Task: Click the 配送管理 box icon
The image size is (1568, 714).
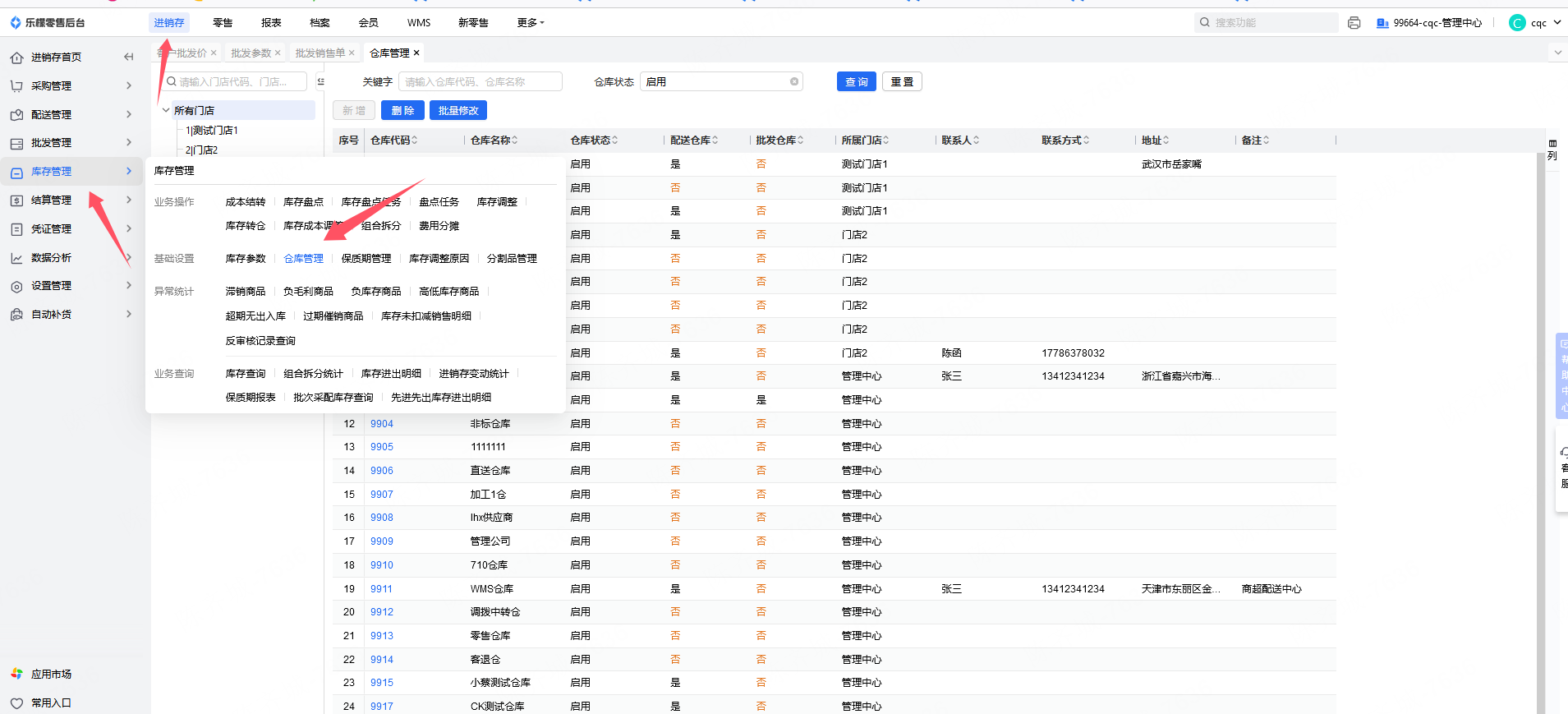Action: pos(16,115)
